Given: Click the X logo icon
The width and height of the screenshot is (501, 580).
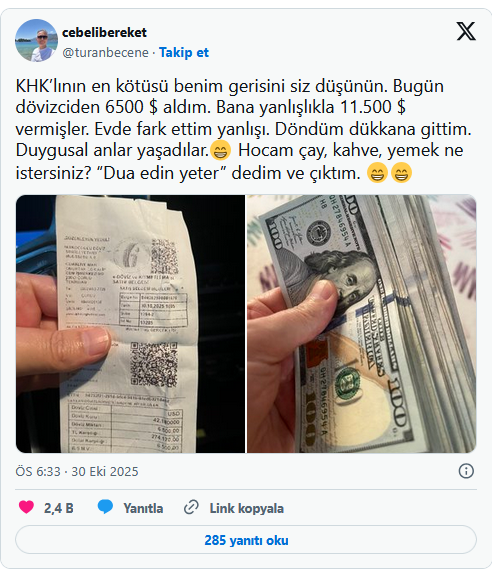Looking at the screenshot, I should tap(466, 31).
